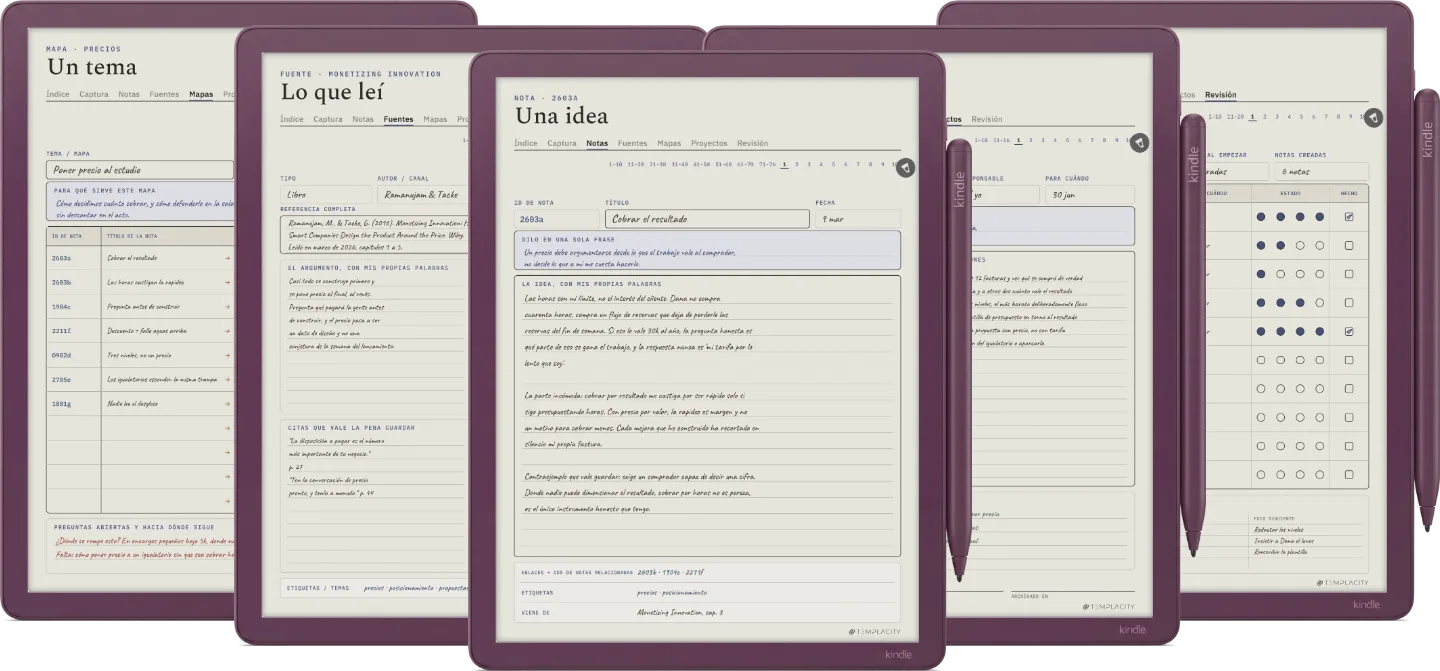Open Índice tab on Una idea page
This screenshot has width=1440, height=671.
pos(526,143)
